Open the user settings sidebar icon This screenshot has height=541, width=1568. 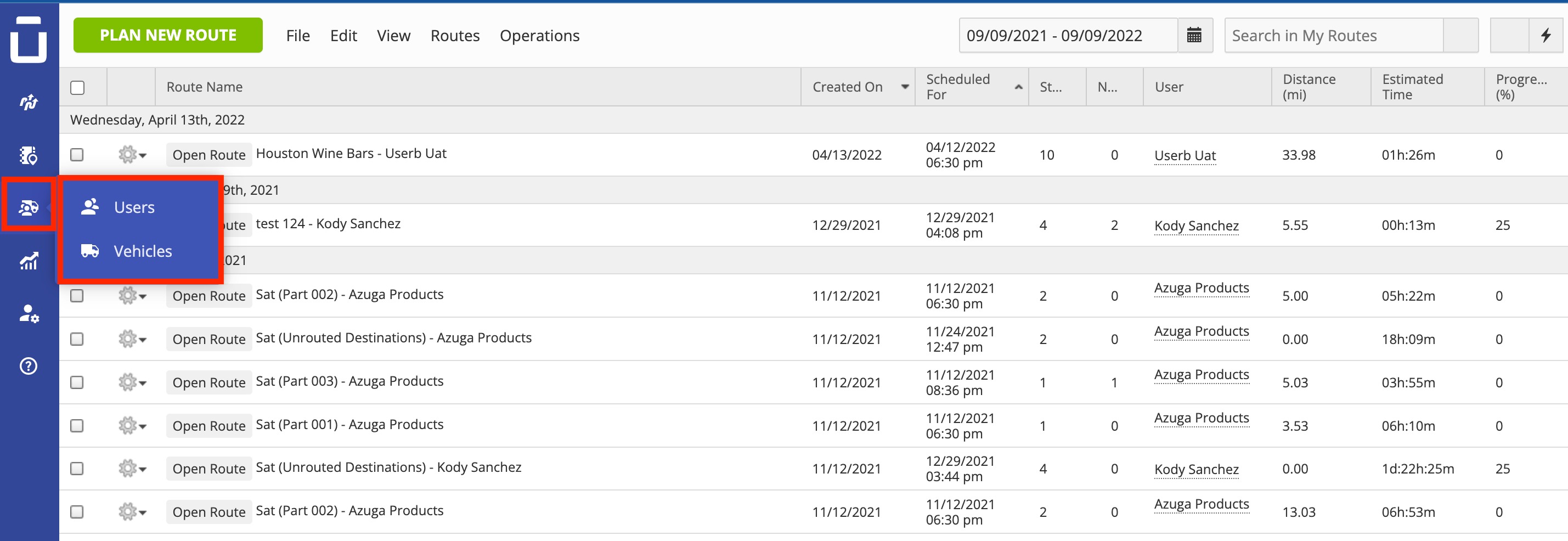(29, 313)
